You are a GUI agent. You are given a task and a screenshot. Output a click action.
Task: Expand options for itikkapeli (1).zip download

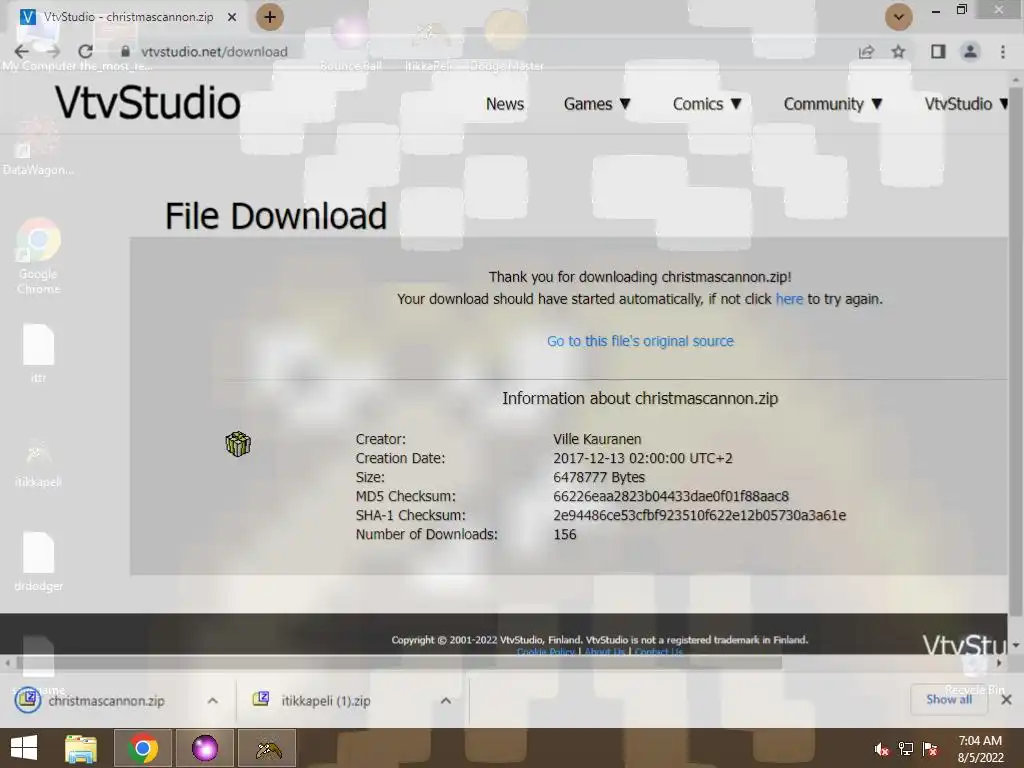[445, 701]
